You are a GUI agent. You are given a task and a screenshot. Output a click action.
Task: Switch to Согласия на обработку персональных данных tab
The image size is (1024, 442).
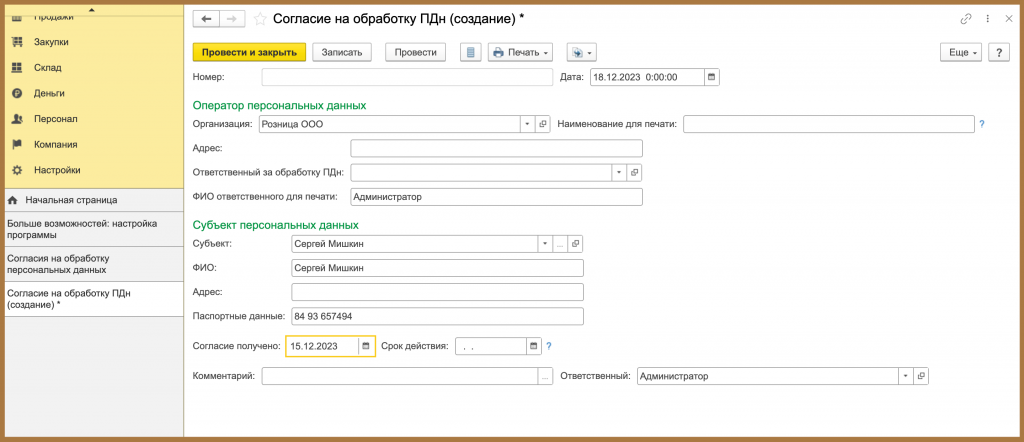[x=94, y=264]
